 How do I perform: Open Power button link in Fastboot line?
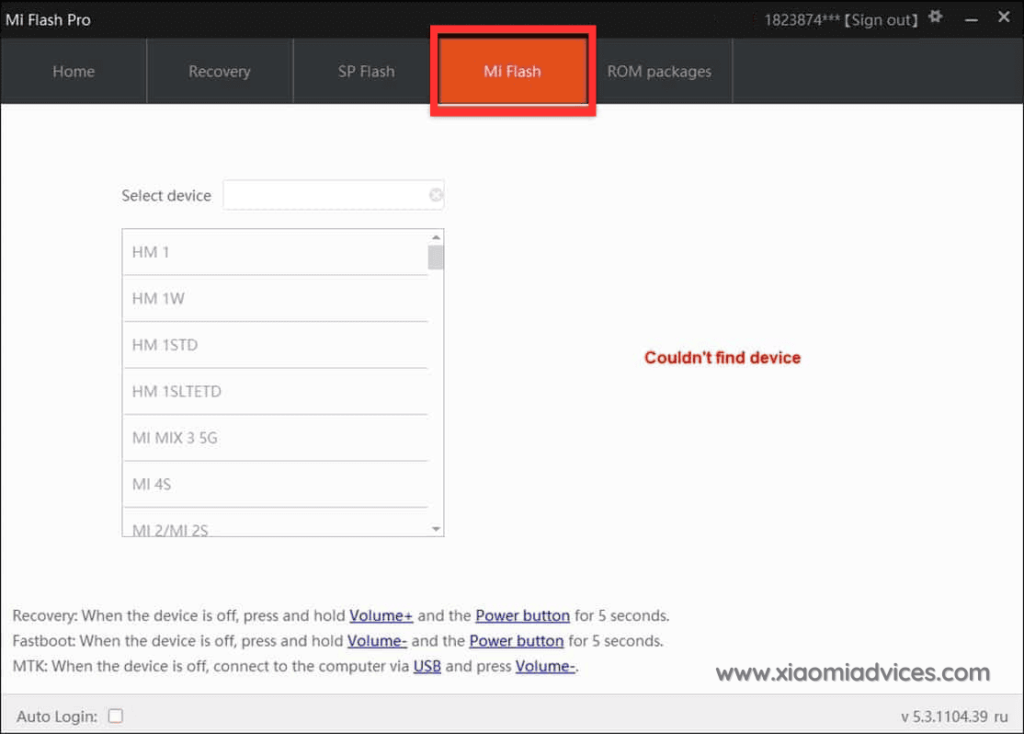[x=517, y=641]
